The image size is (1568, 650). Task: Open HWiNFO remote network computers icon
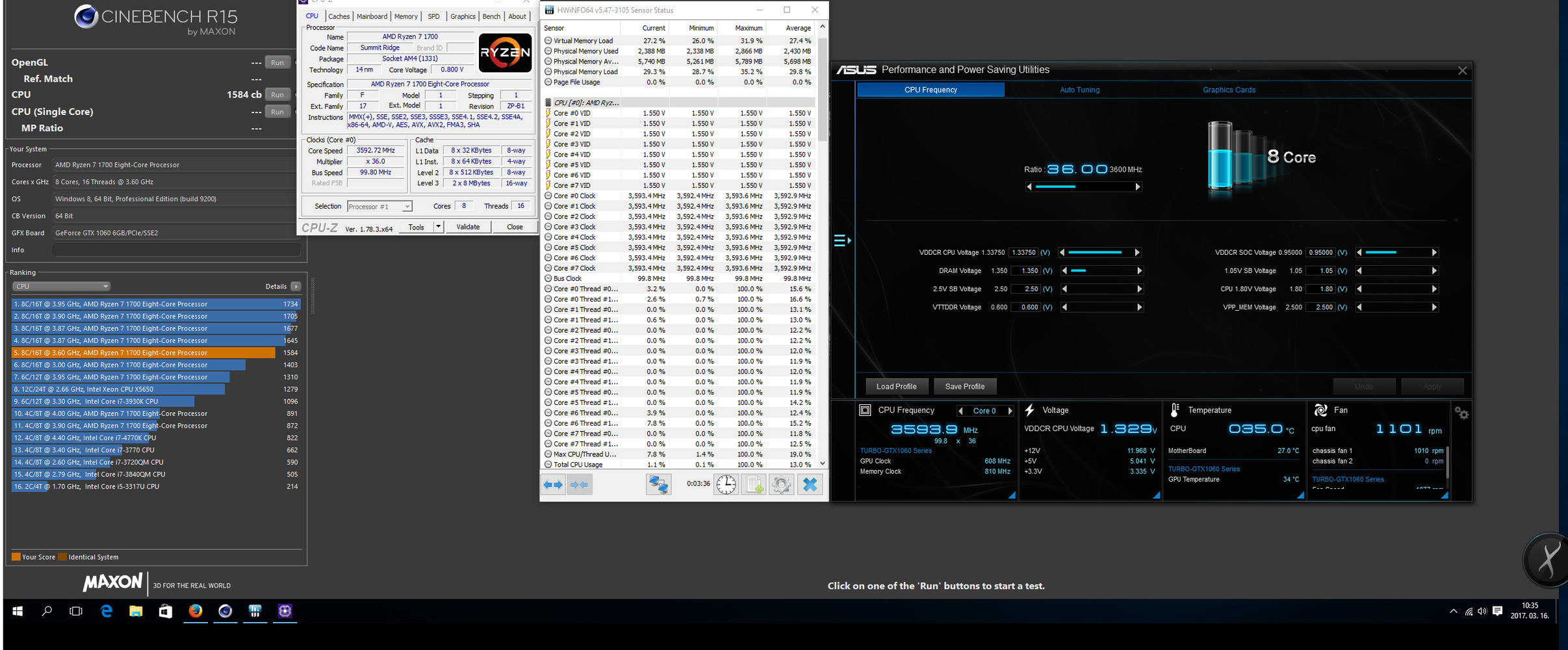(658, 485)
